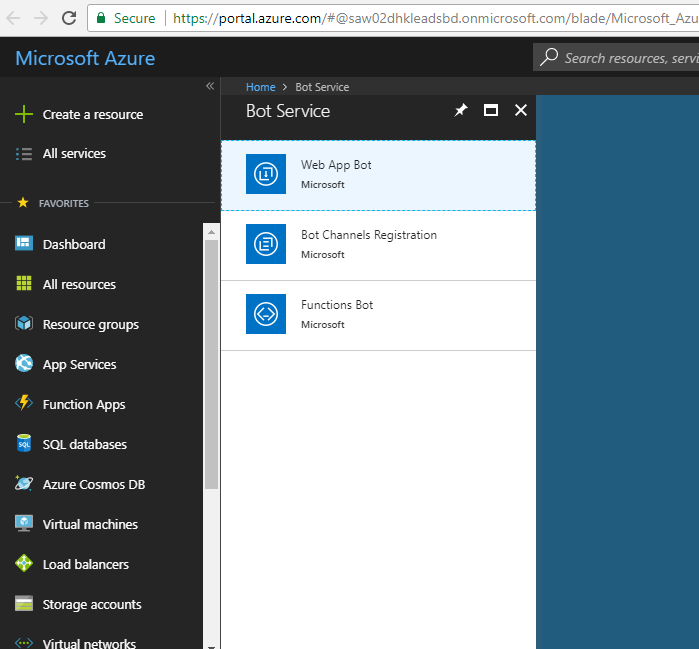Click the Resource groups cube icon
Viewport: 699px width, 649px height.
[x=24, y=323]
